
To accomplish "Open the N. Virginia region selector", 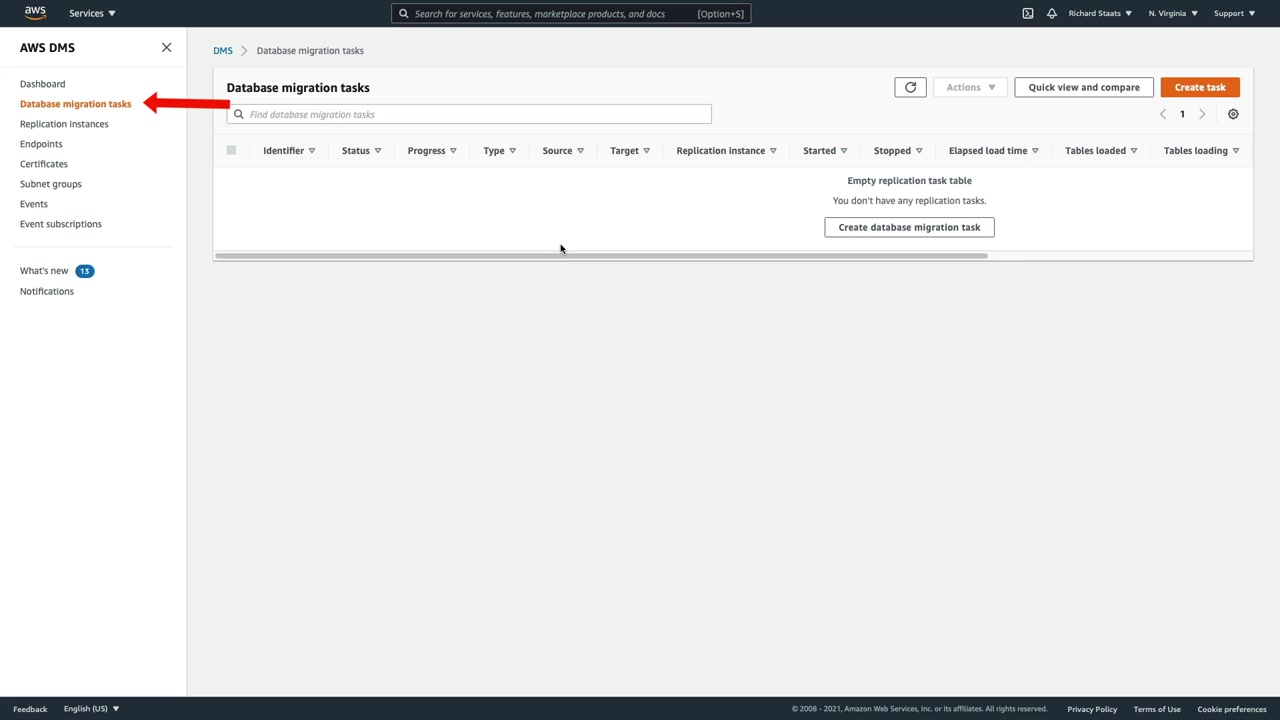I will (x=1173, y=13).
